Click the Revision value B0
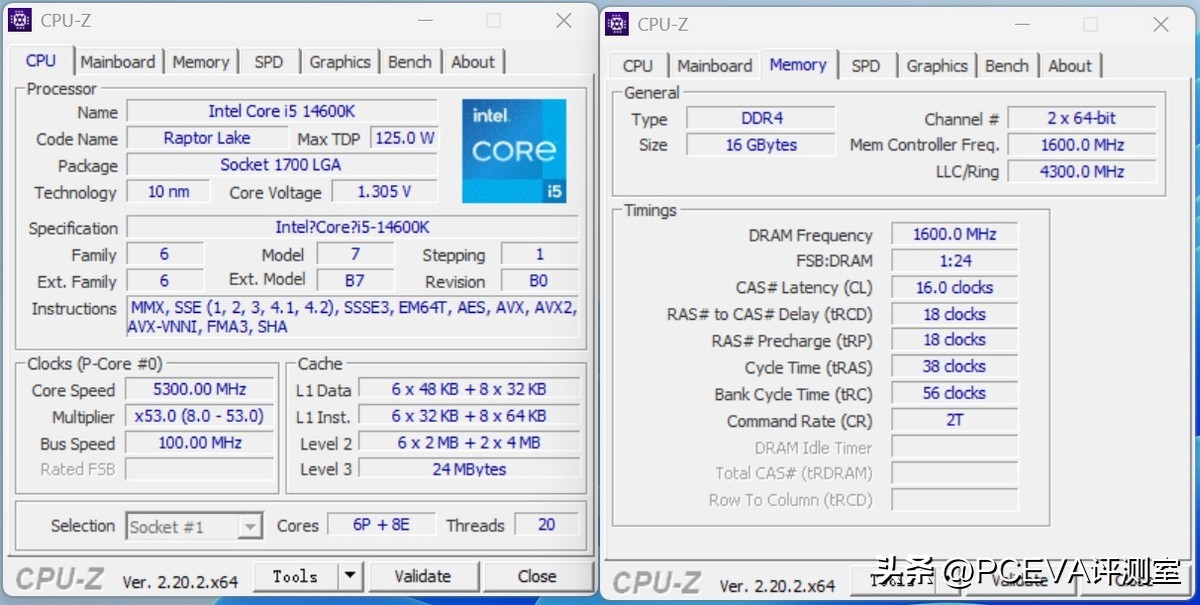 tap(540, 281)
